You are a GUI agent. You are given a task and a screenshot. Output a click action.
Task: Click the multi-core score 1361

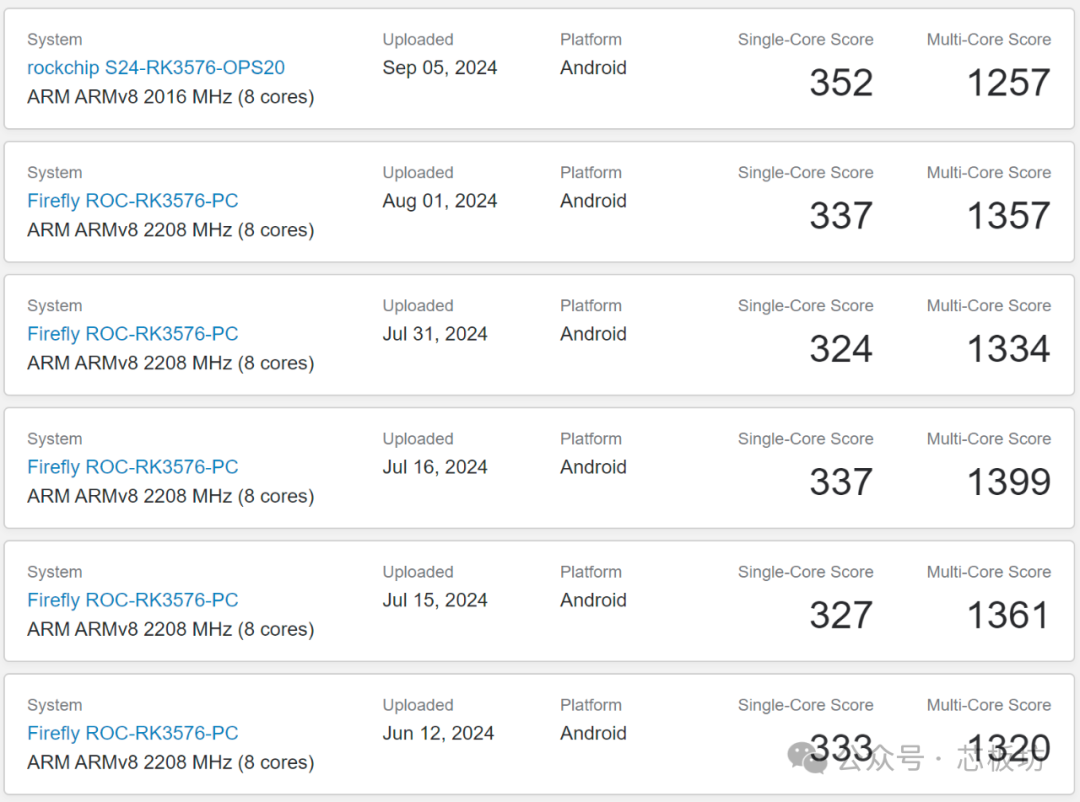pos(1009,615)
